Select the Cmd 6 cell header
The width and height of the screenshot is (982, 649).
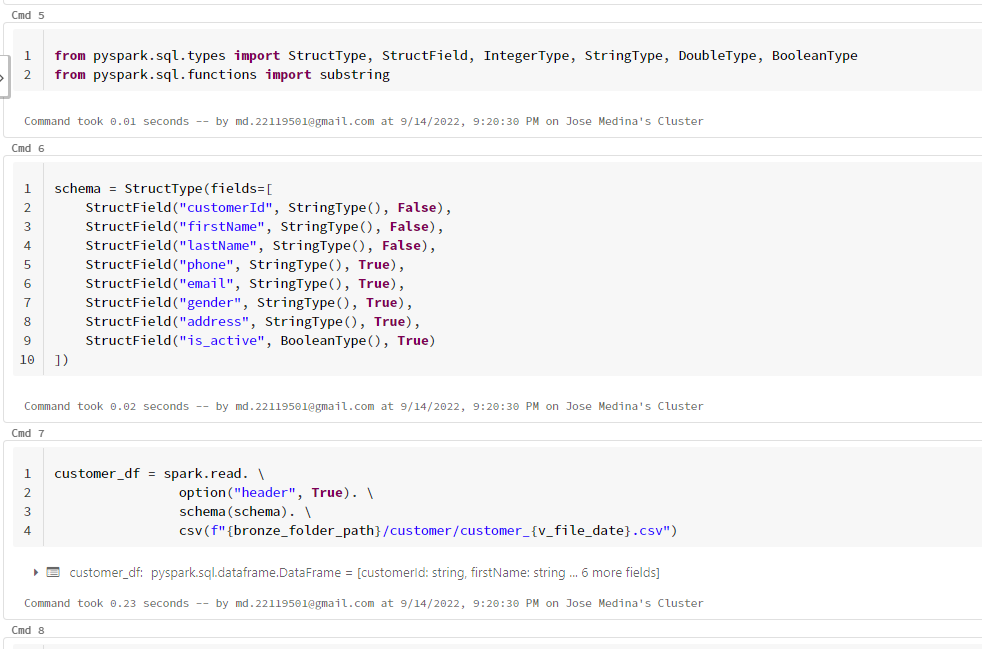point(27,147)
